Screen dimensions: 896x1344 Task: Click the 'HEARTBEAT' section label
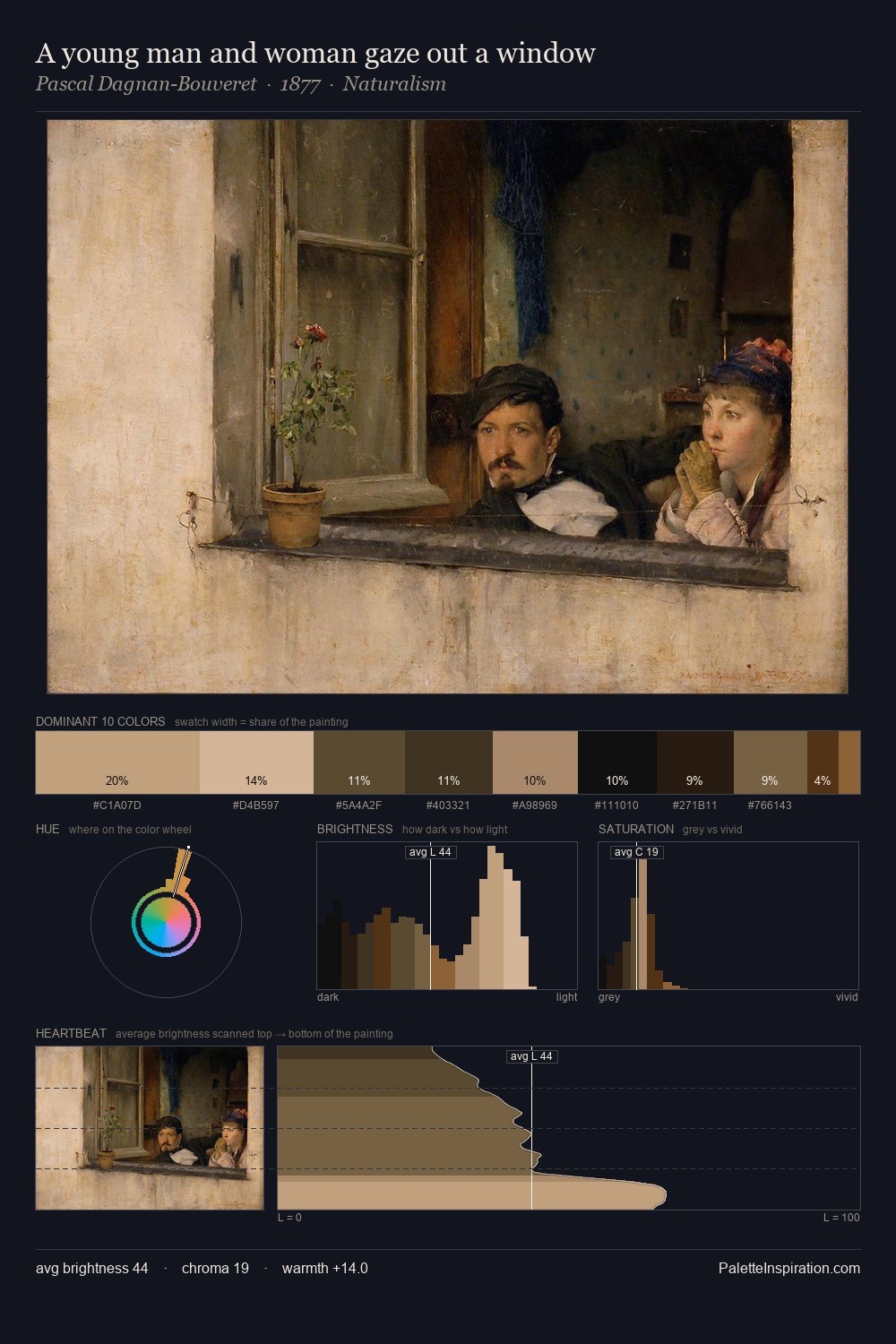tap(71, 1033)
